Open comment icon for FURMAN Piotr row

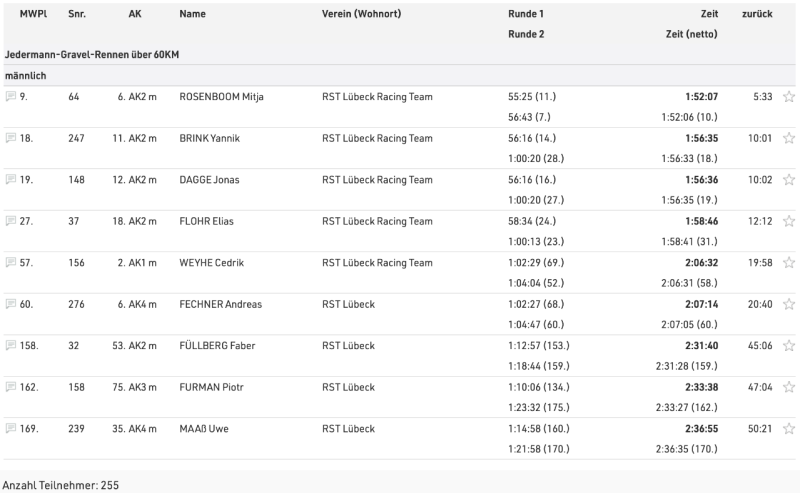[11, 387]
